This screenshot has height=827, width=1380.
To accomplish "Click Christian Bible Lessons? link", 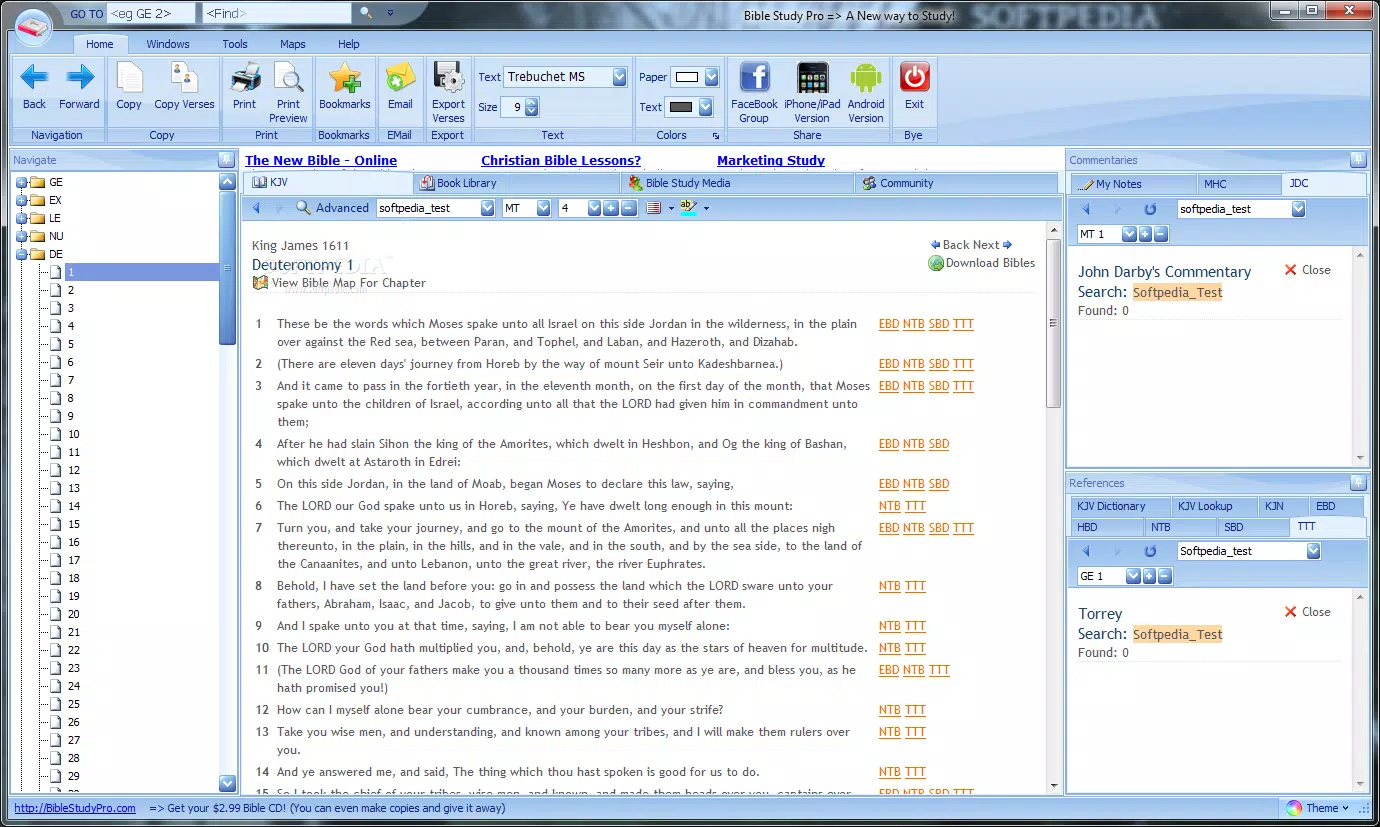I will [x=561, y=160].
